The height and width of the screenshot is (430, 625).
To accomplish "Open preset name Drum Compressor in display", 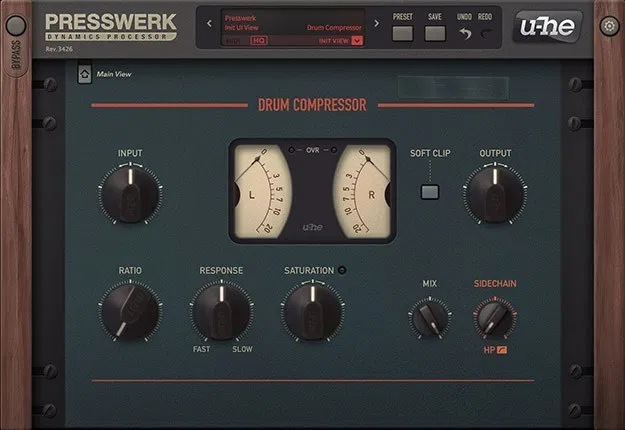I will 334,28.
